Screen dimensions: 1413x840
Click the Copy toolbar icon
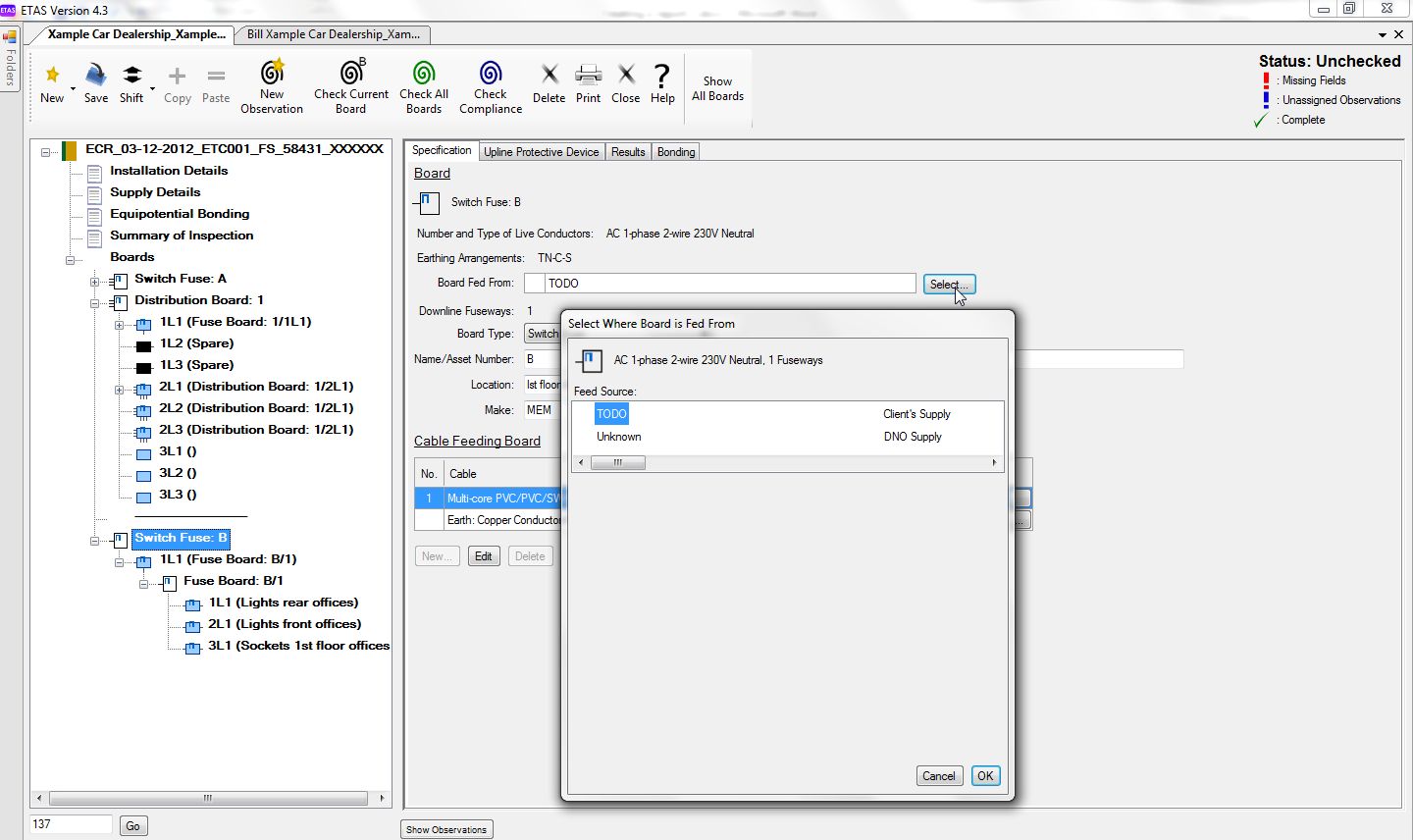click(177, 76)
